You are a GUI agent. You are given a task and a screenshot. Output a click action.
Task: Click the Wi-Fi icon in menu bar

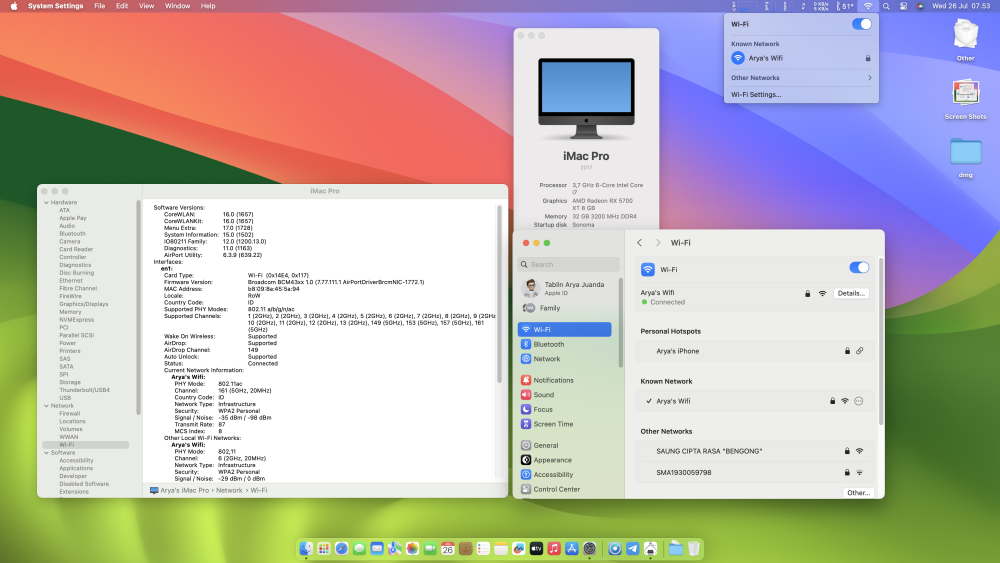(x=868, y=6)
